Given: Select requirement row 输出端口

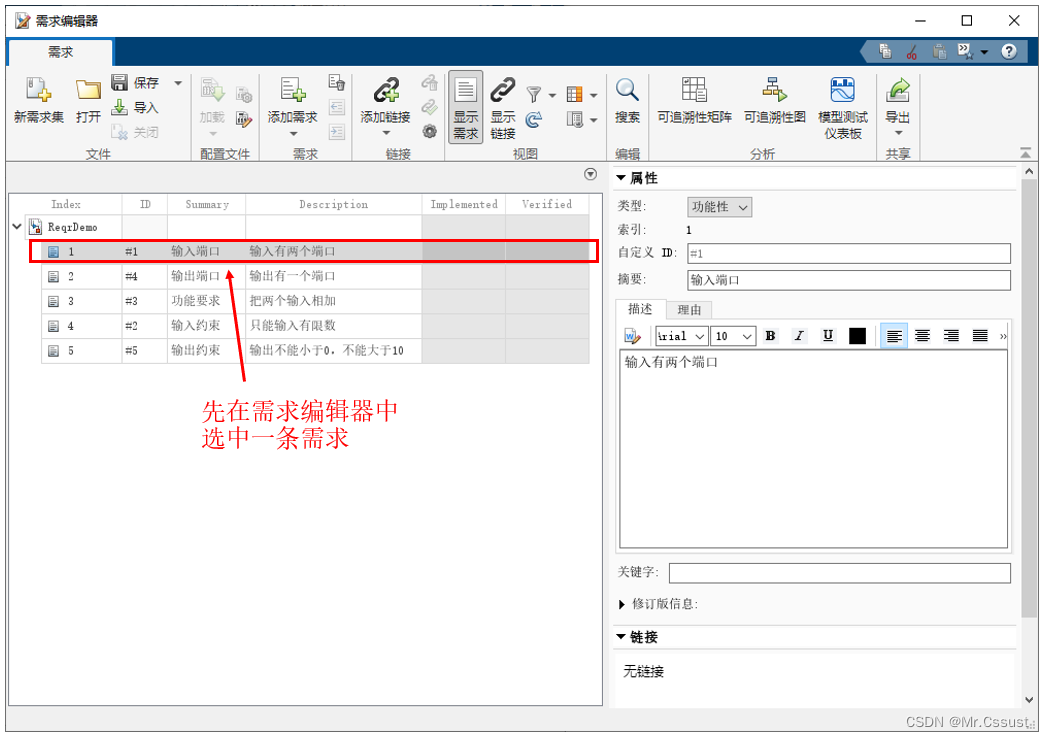Looking at the screenshot, I should coord(315,276).
